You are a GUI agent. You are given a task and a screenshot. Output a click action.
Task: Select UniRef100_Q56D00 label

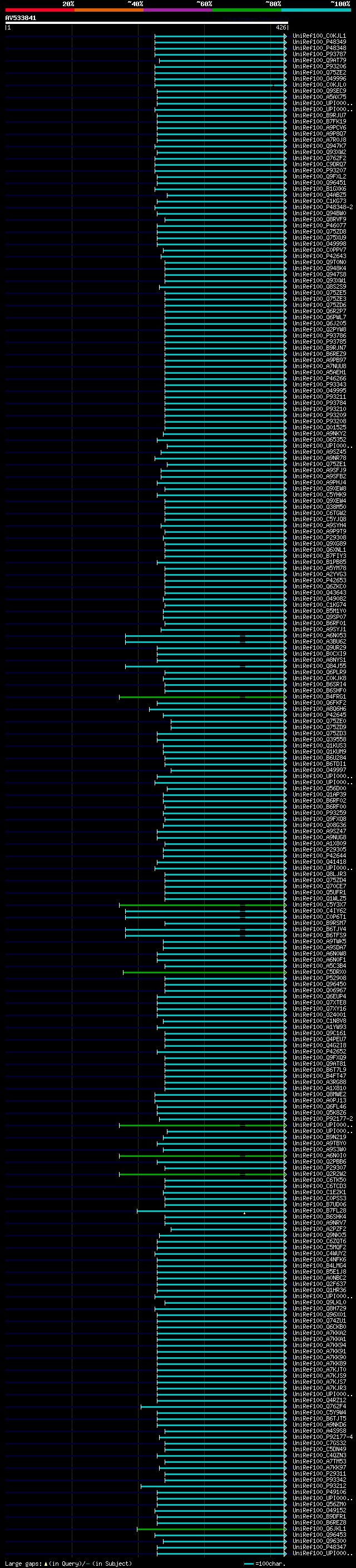tap(319, 788)
